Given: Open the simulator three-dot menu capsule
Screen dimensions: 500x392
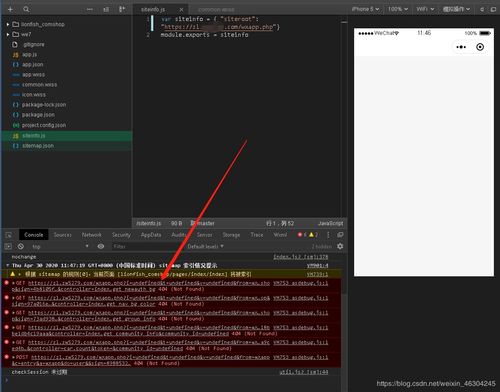Looking at the screenshot, I should 461,47.
